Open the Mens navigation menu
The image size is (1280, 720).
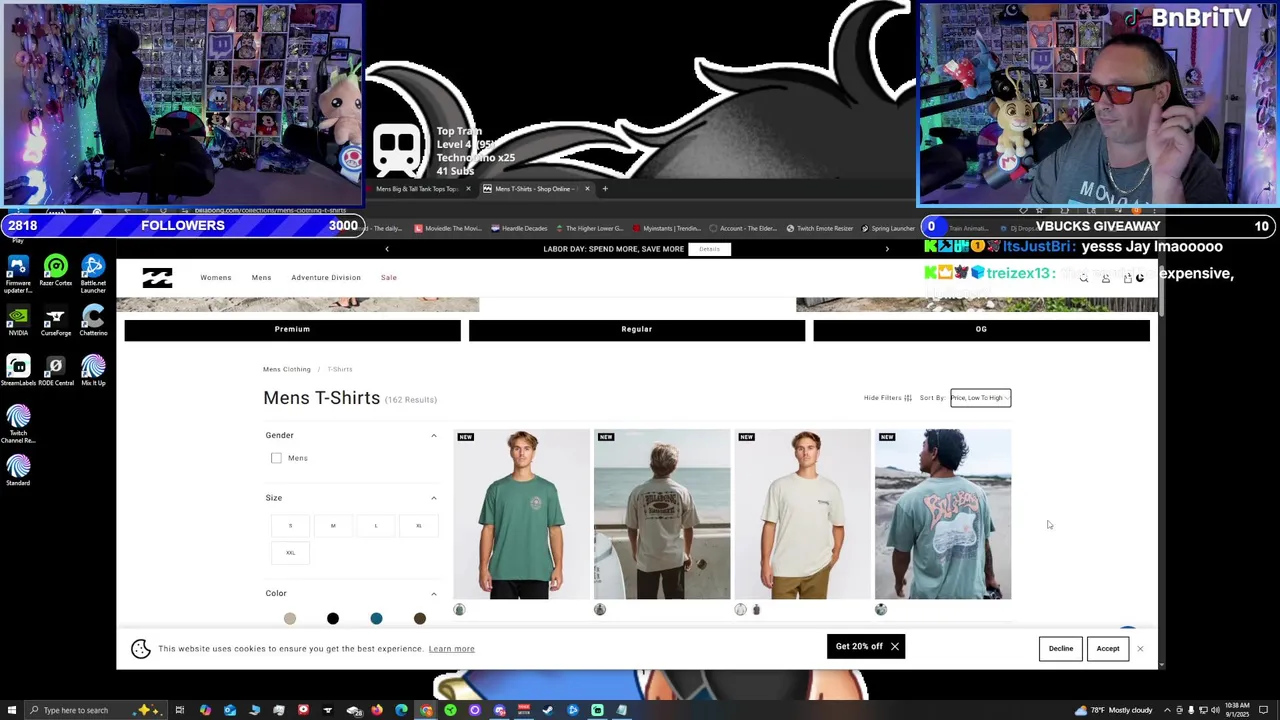point(261,277)
